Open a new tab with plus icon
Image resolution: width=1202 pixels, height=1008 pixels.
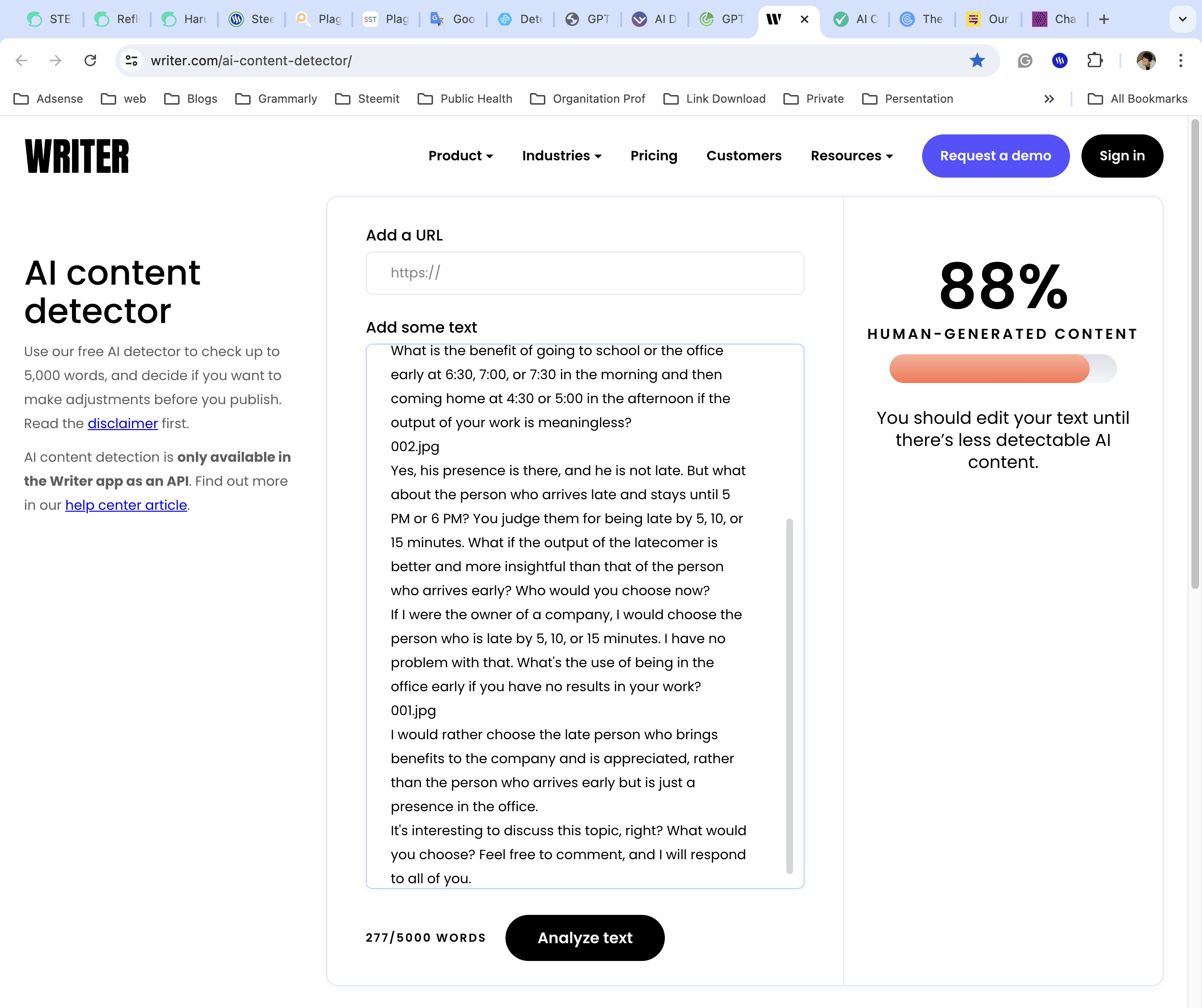[1104, 20]
